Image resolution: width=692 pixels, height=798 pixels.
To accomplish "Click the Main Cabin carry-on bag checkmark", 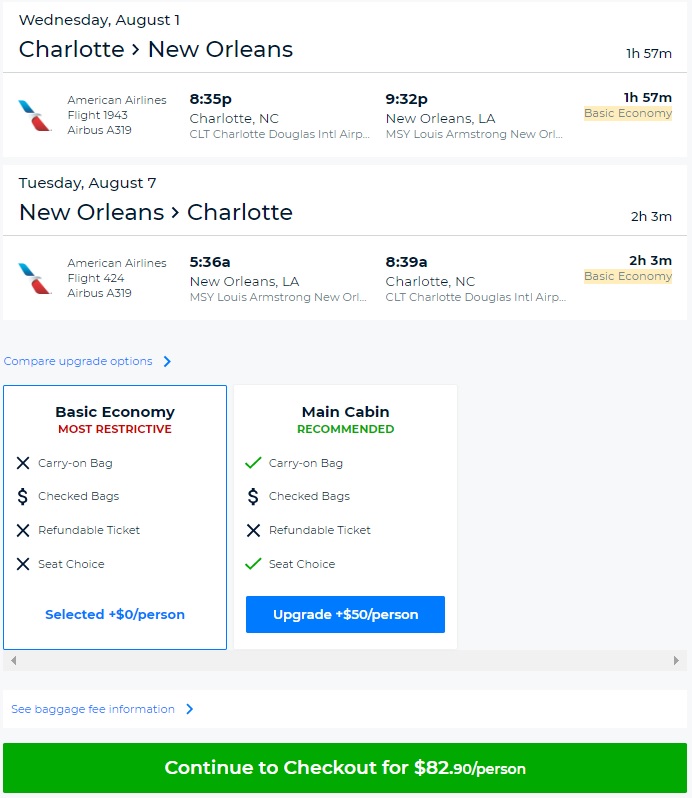I will (253, 463).
